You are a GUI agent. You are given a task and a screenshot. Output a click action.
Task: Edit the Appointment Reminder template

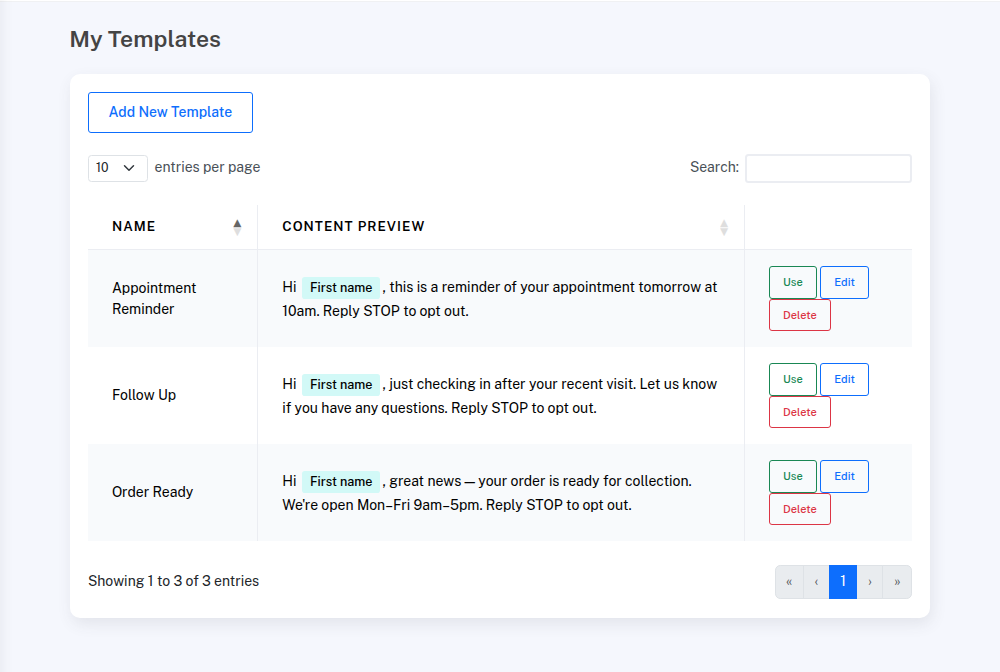[844, 283]
